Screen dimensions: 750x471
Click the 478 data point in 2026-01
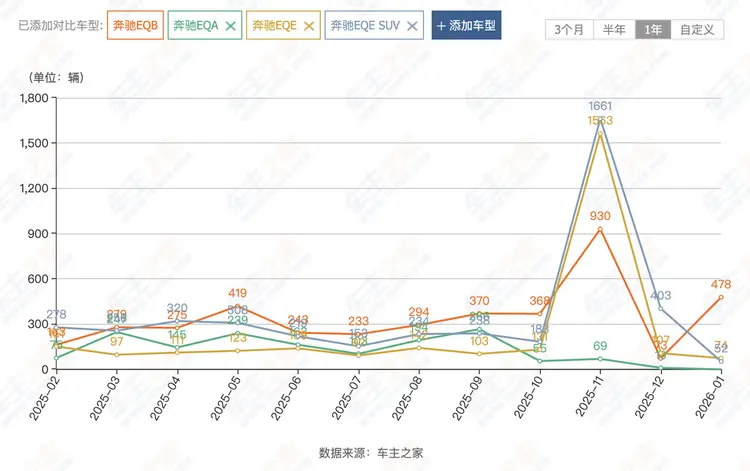pyautogui.click(x=721, y=297)
